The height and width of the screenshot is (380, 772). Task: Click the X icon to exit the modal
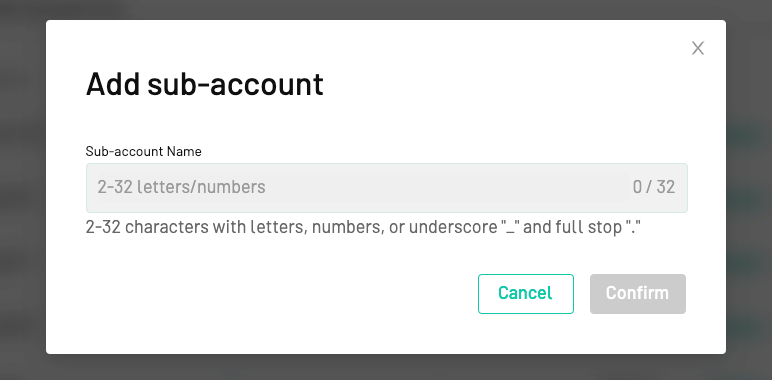(x=698, y=48)
